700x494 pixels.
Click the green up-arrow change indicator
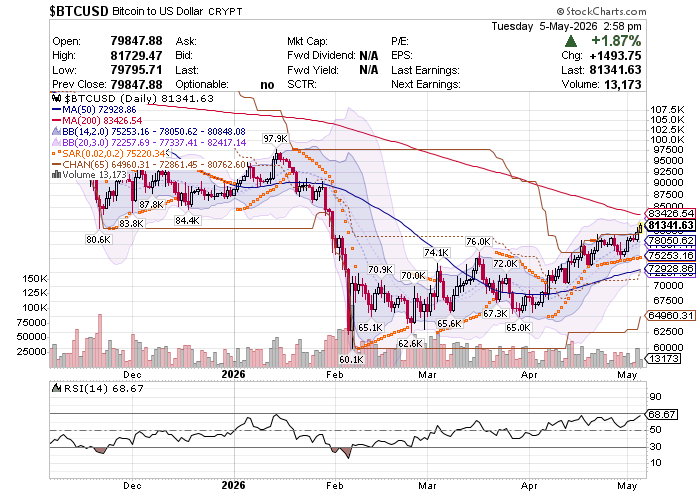click(x=571, y=42)
